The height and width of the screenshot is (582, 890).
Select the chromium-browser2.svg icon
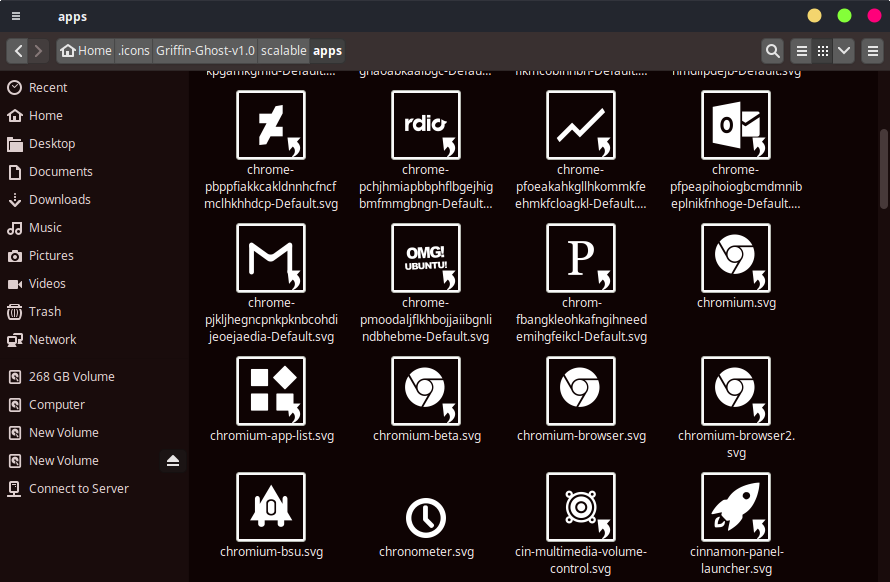(x=736, y=391)
